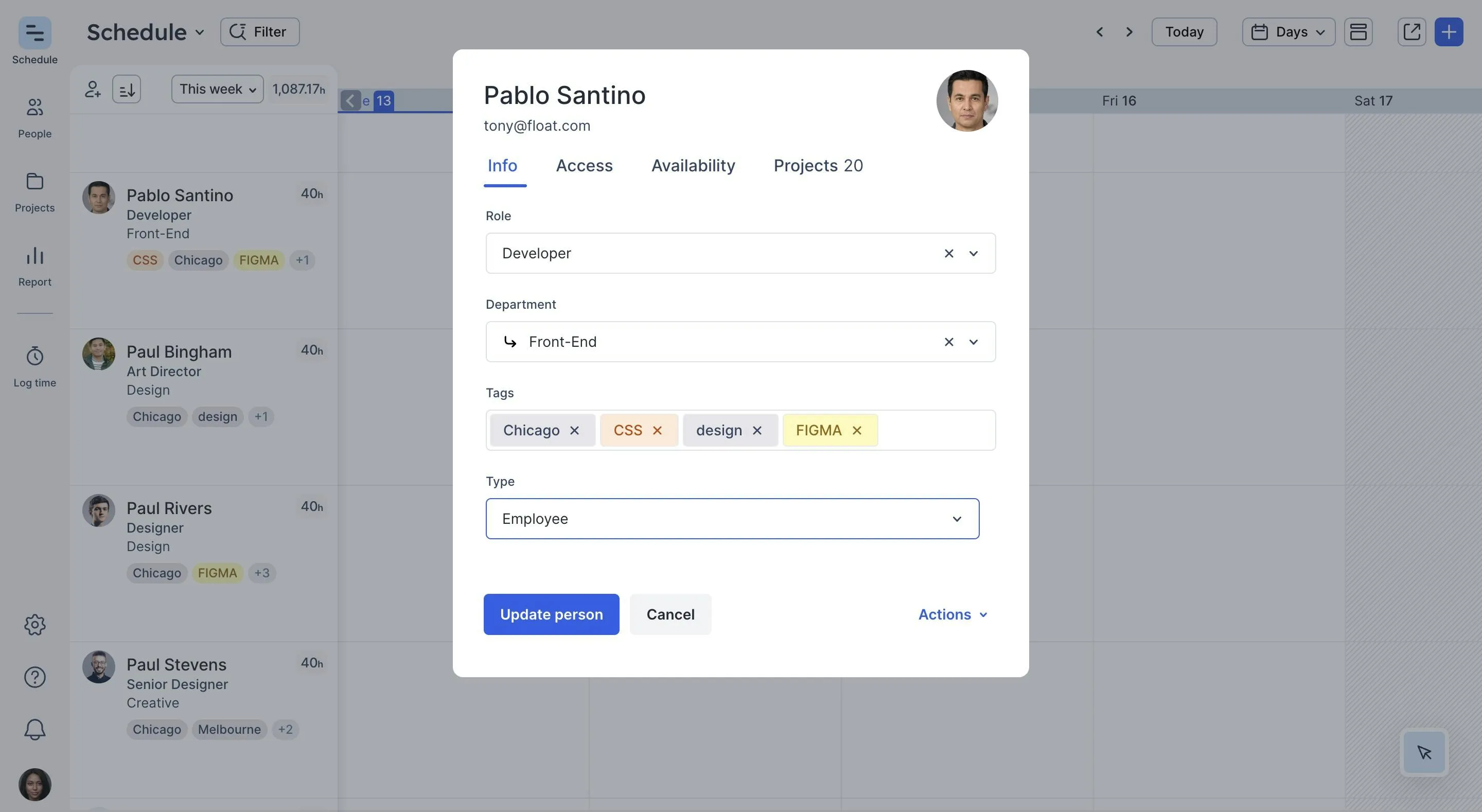Switch to the Projects 20 tab
Image resolution: width=1482 pixels, height=812 pixels.
(818, 166)
